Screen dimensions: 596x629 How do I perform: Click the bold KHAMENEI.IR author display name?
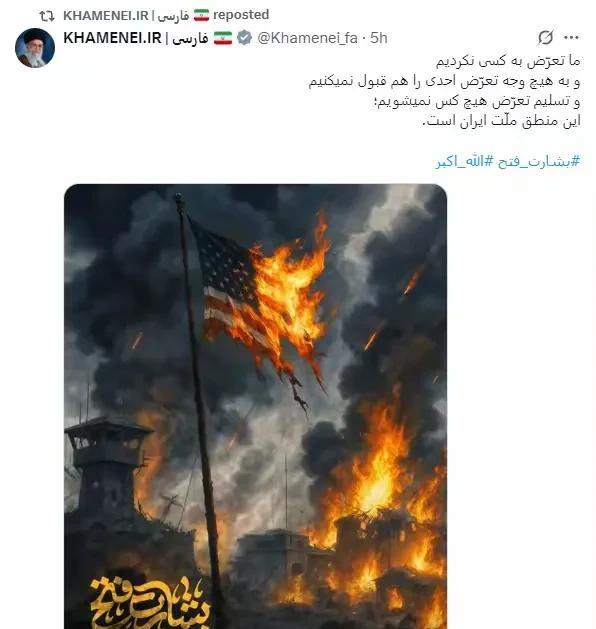click(x=112, y=38)
